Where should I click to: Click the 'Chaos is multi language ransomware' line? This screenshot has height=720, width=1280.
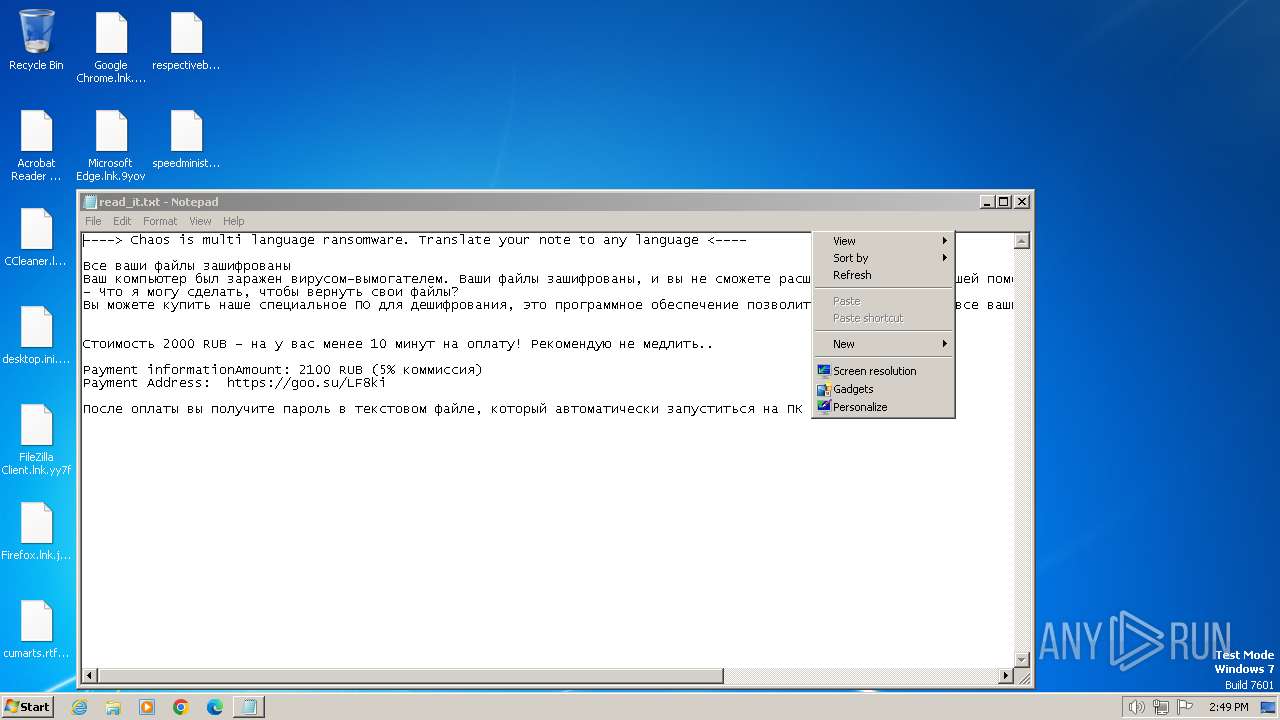coord(415,240)
